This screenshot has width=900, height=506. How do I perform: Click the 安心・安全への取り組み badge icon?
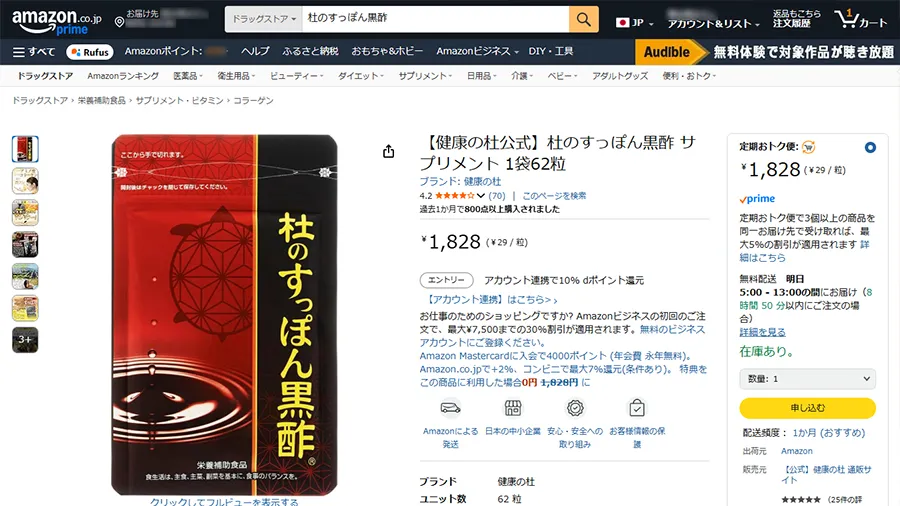pyautogui.click(x=575, y=408)
